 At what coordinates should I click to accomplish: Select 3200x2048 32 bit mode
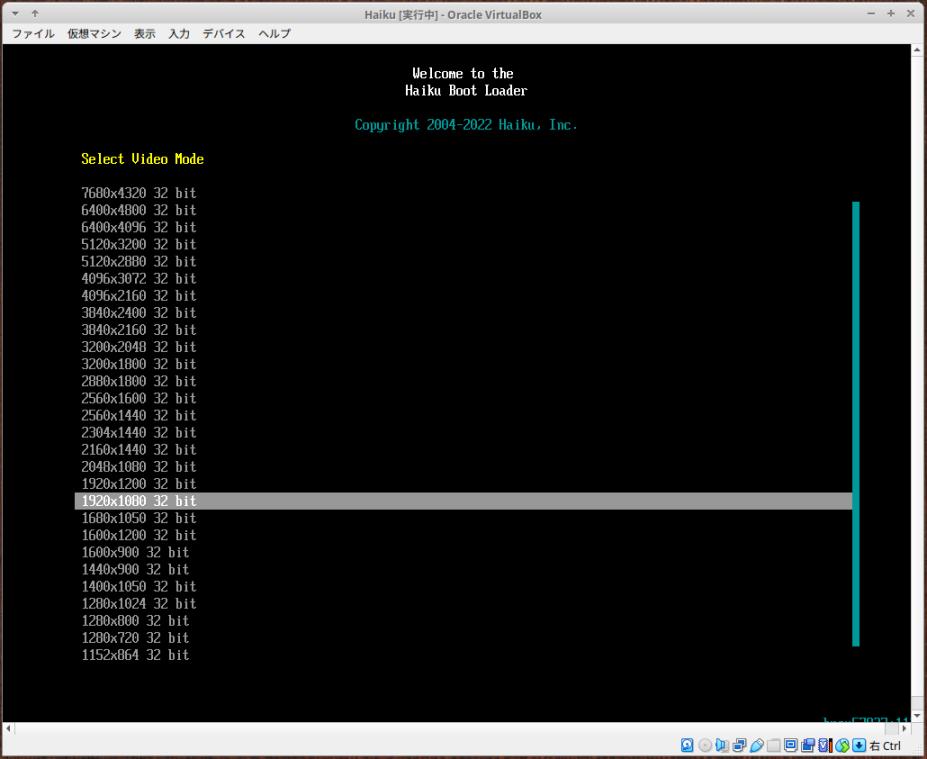[138, 348]
